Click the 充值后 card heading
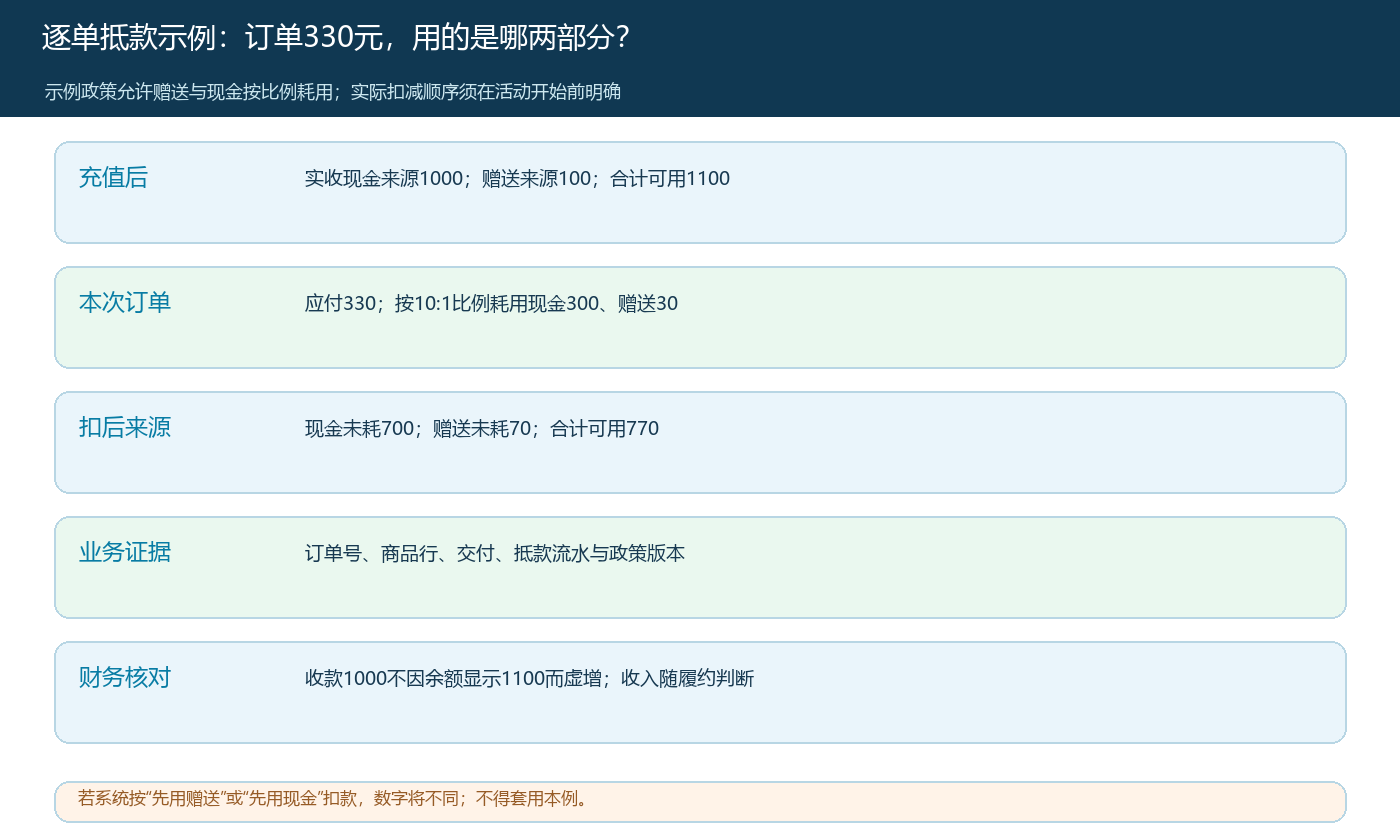The image size is (1400, 840). (113, 178)
